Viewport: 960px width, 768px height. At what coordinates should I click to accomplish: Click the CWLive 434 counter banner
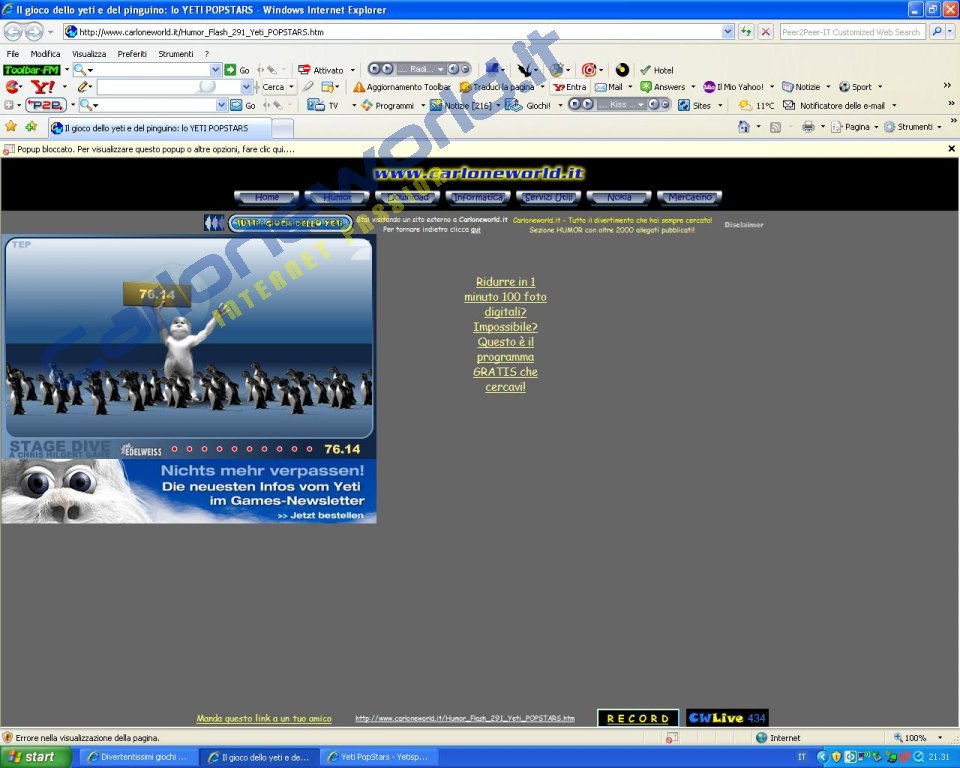(727, 718)
